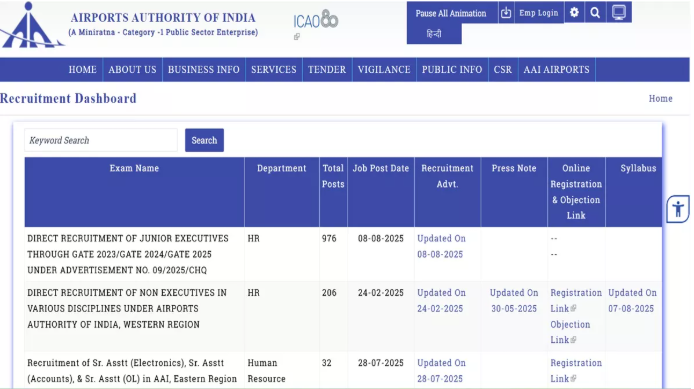
Task: Expand the PUBLIC INFO menu
Action: 452,69
